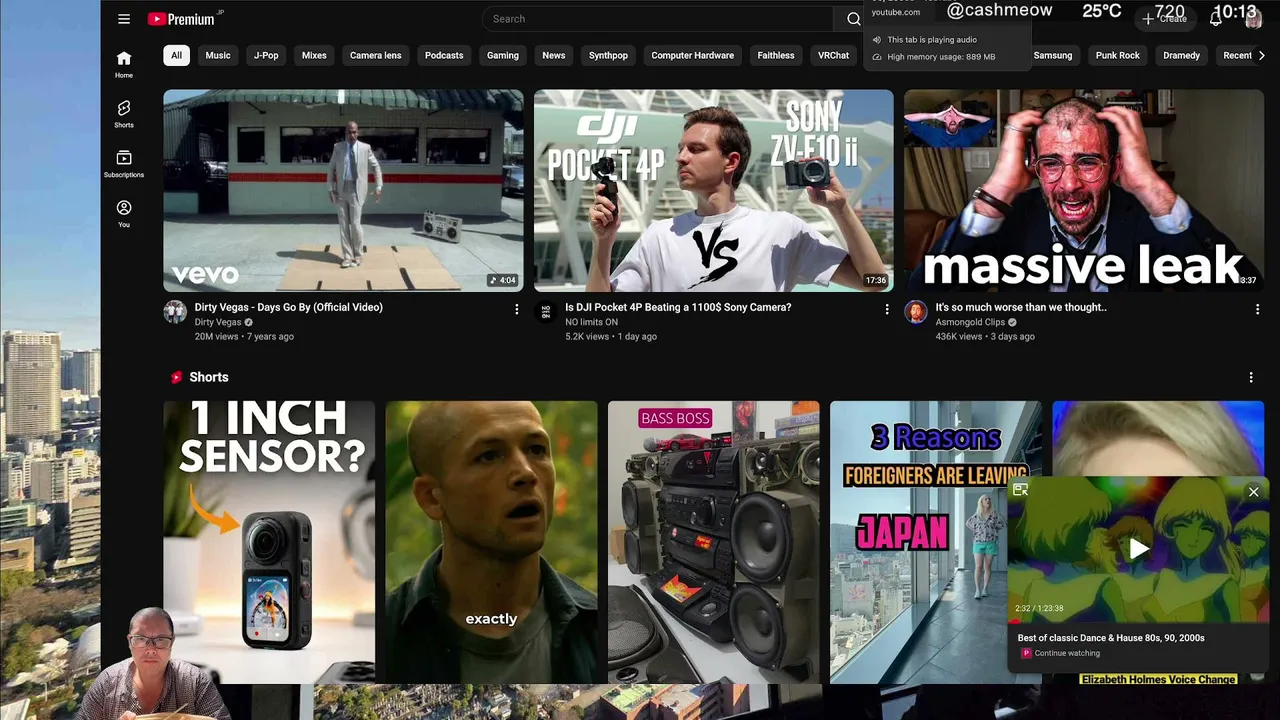This screenshot has height=720, width=1280.
Task: Open NO limits ON channel avatar
Action: click(x=545, y=312)
